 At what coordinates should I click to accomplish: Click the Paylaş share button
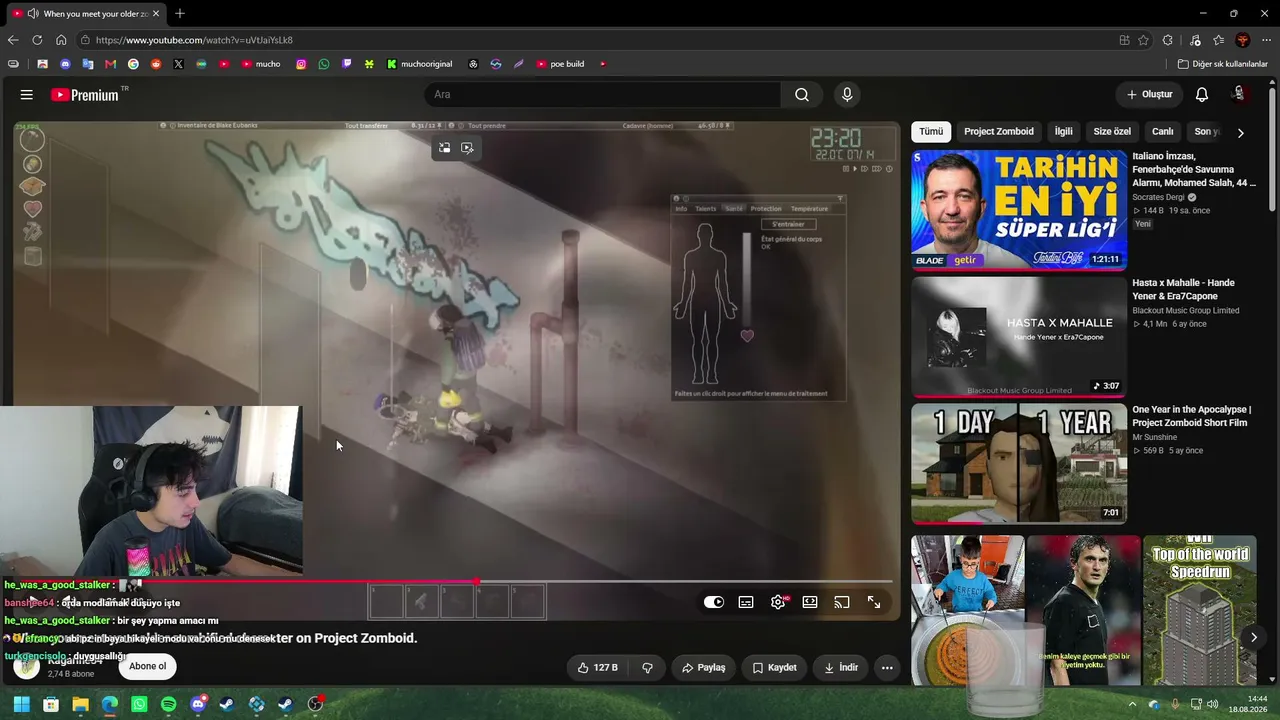[703, 667]
